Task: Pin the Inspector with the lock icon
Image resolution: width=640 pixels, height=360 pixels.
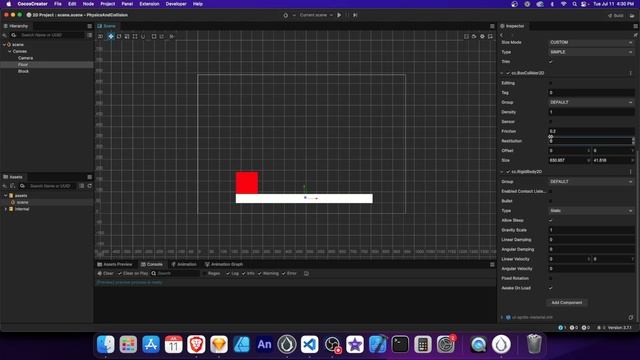Action: coord(635,35)
